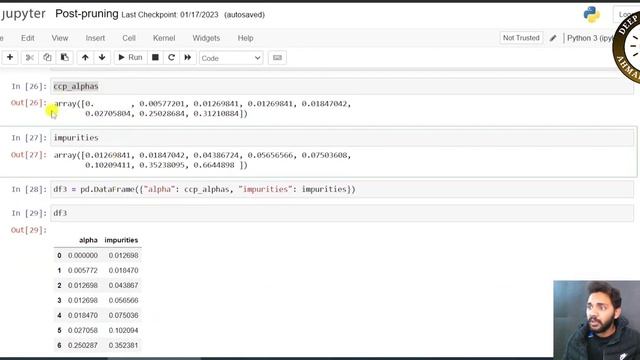
Task: Click impurities value 0.012698 in row 0
Action: (x=123, y=255)
